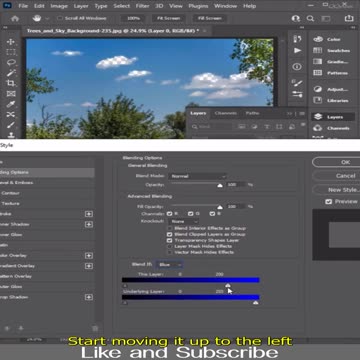This screenshot has width=360, height=360.
Task: Toggle the Preview checkbox
Action: pyautogui.click(x=329, y=202)
